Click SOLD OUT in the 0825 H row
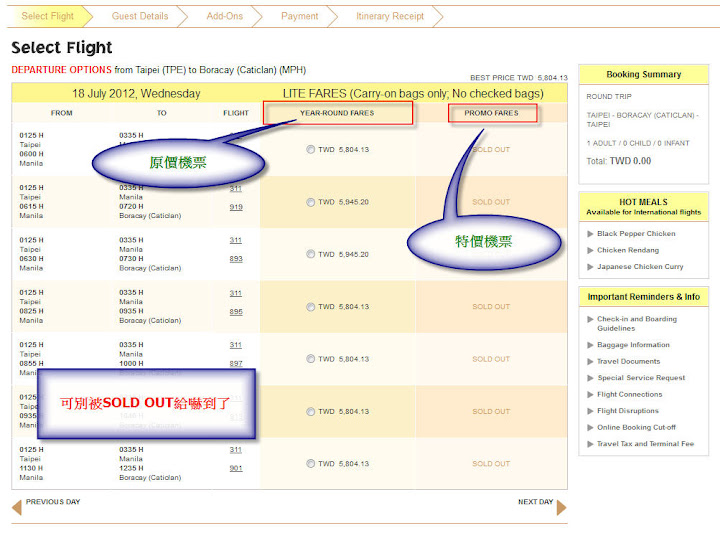 tap(491, 307)
